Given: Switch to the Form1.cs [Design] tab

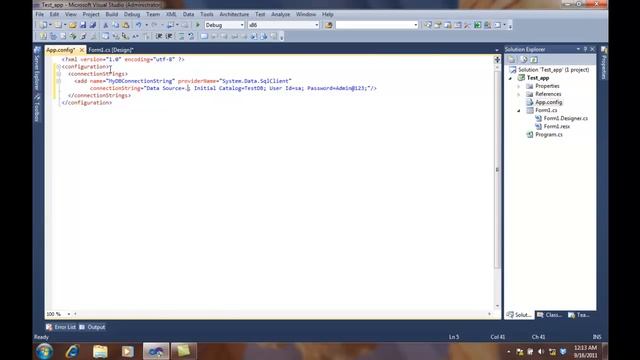Looking at the screenshot, I should 111,50.
